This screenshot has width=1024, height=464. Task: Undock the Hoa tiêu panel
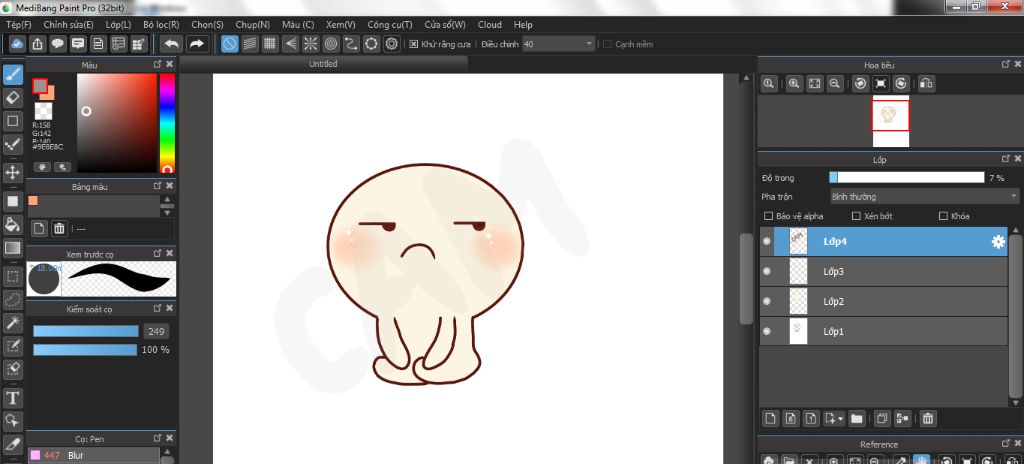pyautogui.click(x=1006, y=65)
